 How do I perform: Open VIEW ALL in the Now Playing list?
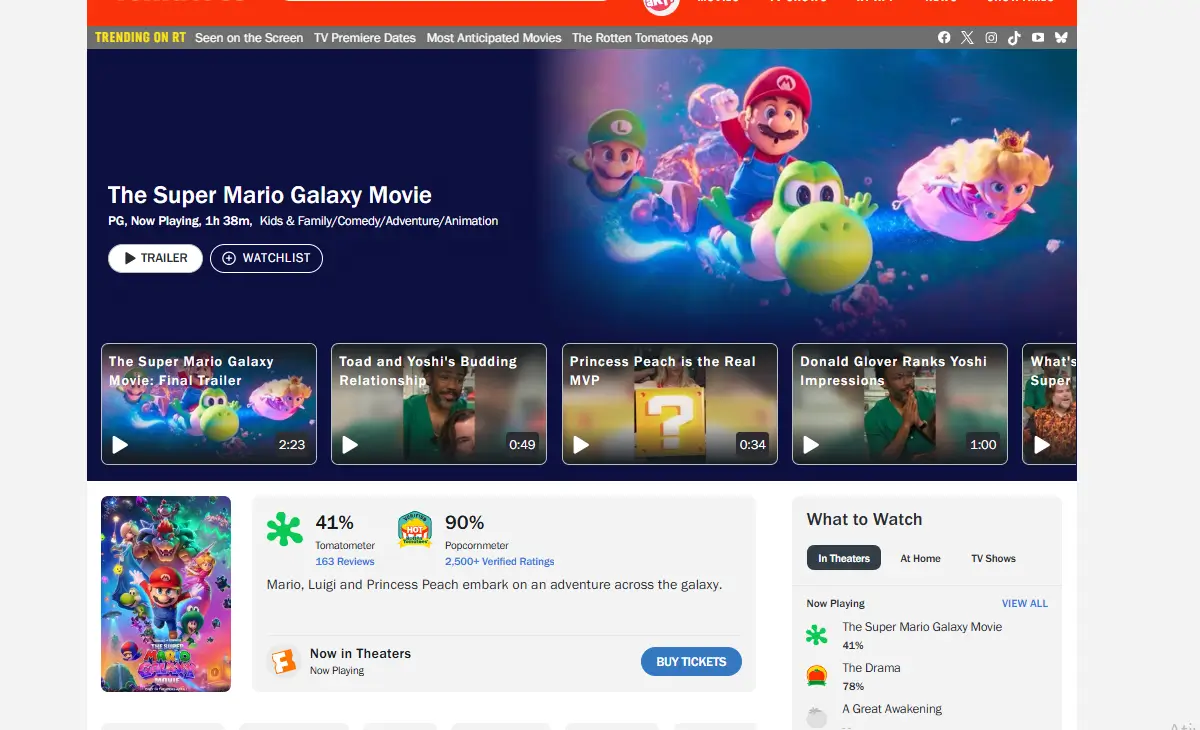[1024, 603]
